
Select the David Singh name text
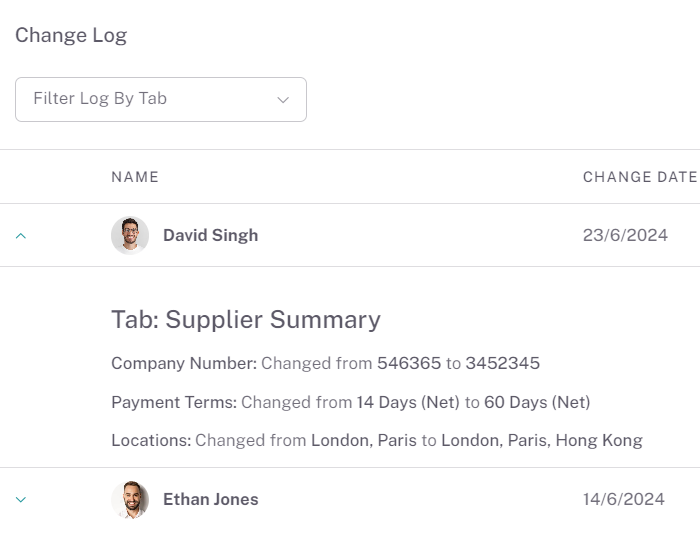211,235
